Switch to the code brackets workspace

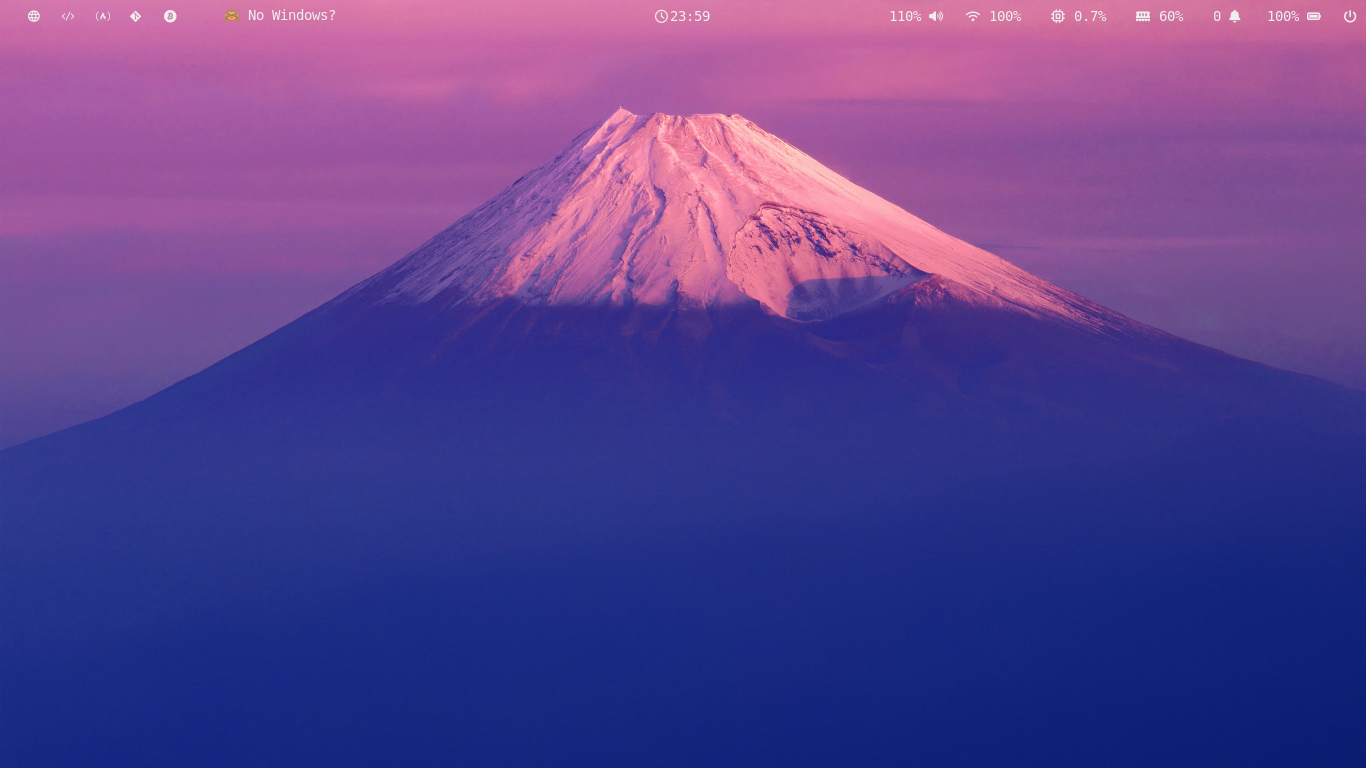point(68,16)
